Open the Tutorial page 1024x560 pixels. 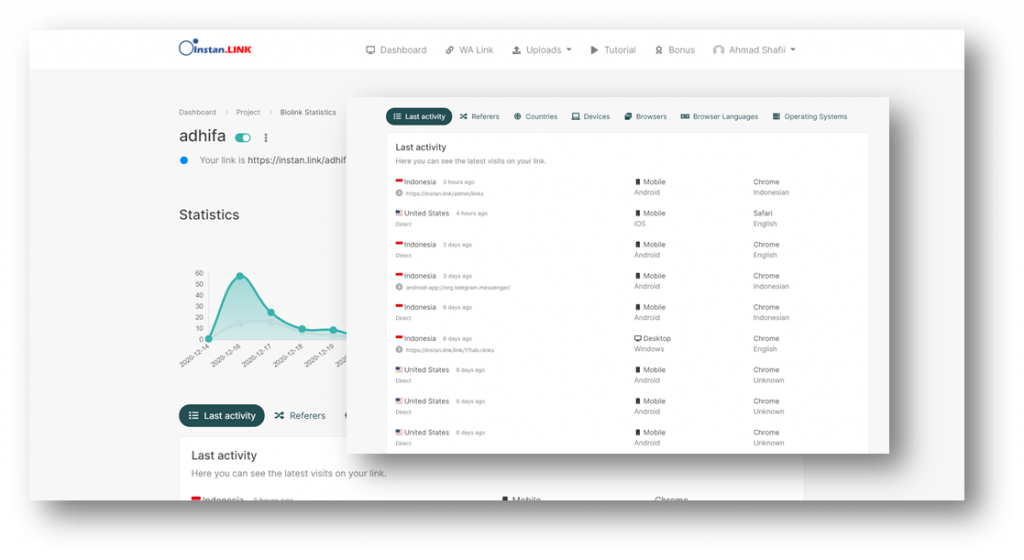(x=613, y=50)
